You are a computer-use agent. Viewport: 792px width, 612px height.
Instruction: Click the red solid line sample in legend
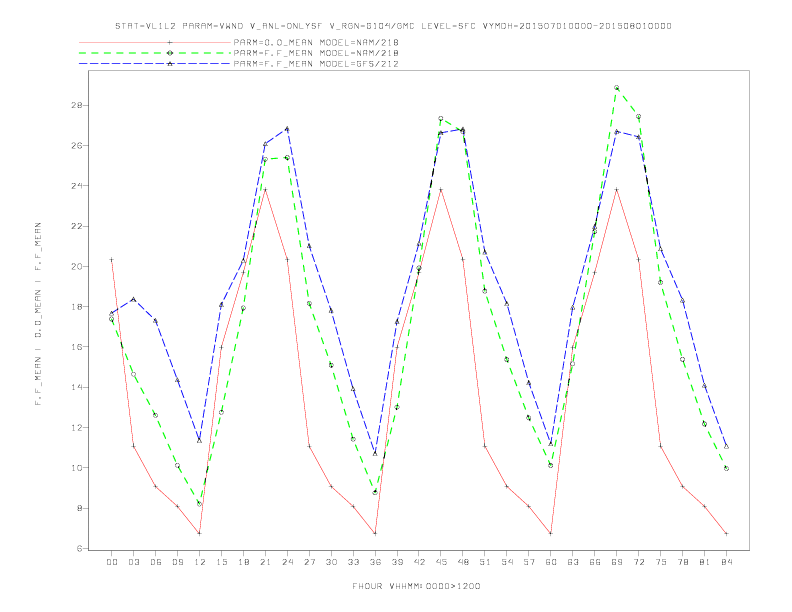point(155,42)
